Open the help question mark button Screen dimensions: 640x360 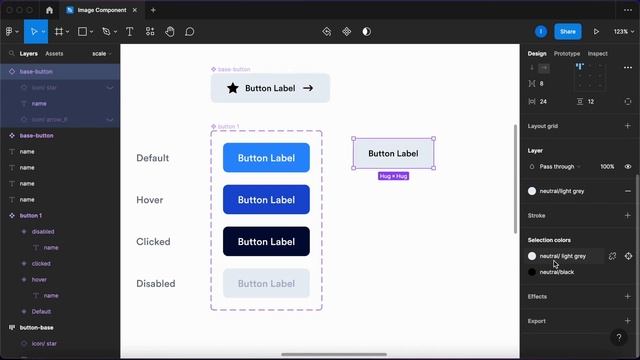click(619, 337)
